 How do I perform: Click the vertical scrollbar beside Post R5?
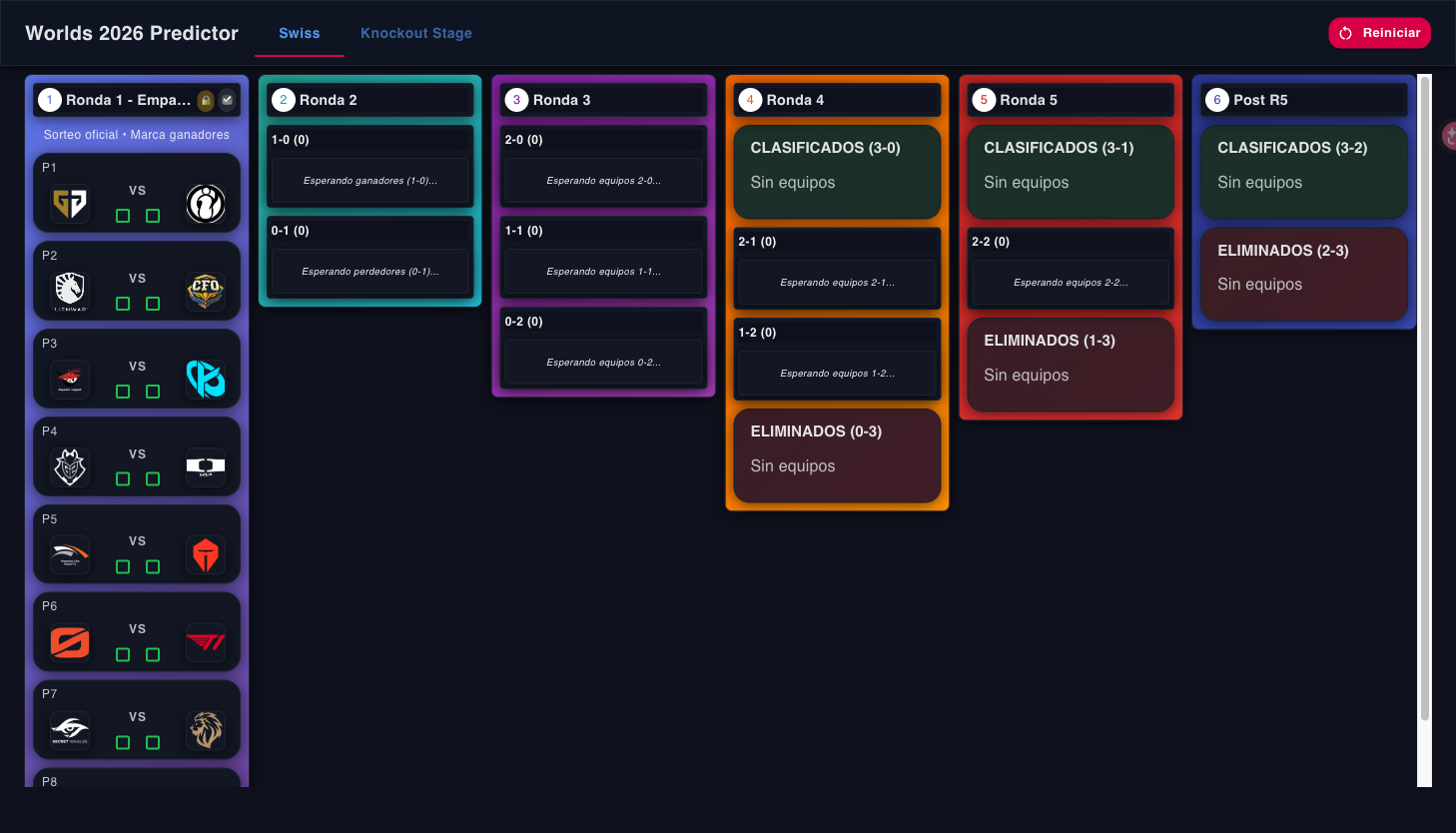(x=1425, y=400)
